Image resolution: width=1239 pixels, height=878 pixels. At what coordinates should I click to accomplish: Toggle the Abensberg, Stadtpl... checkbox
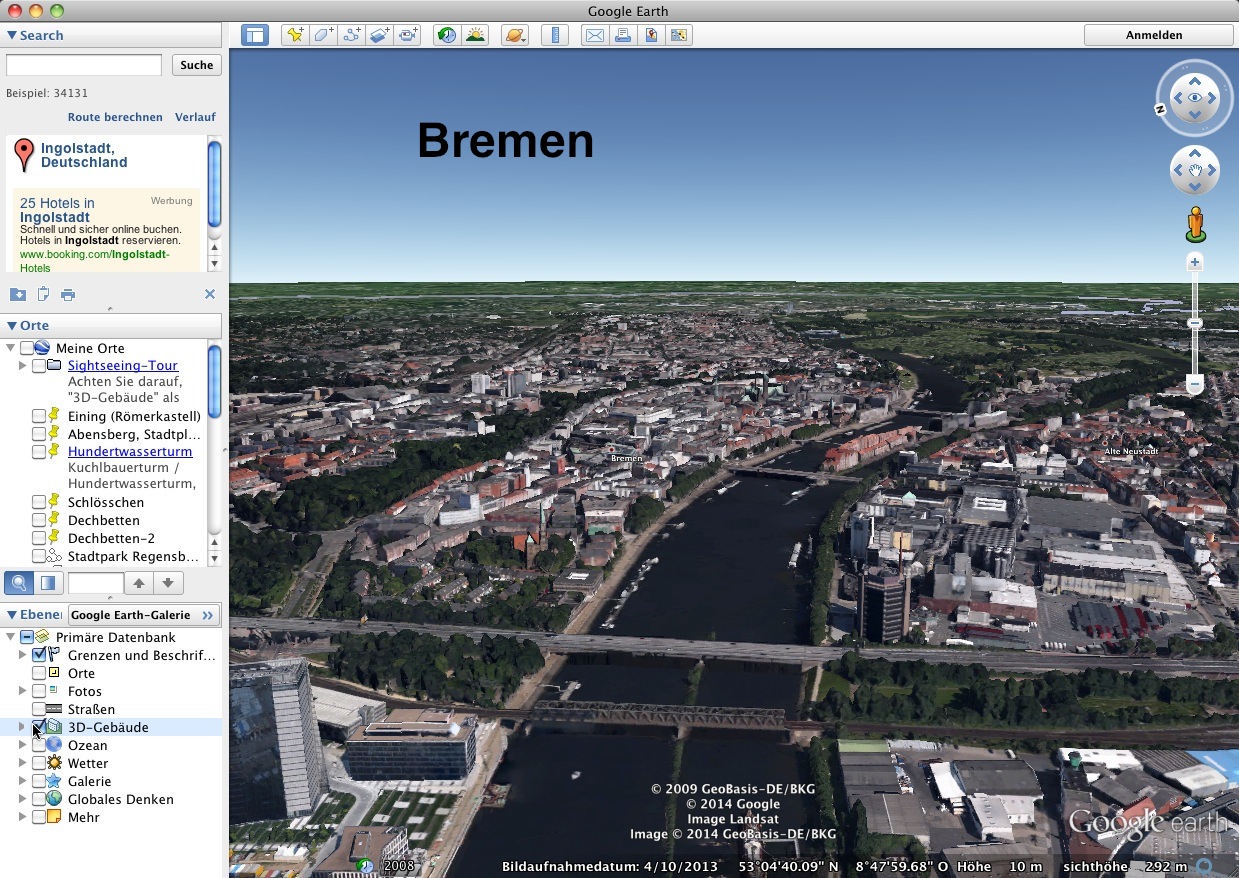[38, 434]
